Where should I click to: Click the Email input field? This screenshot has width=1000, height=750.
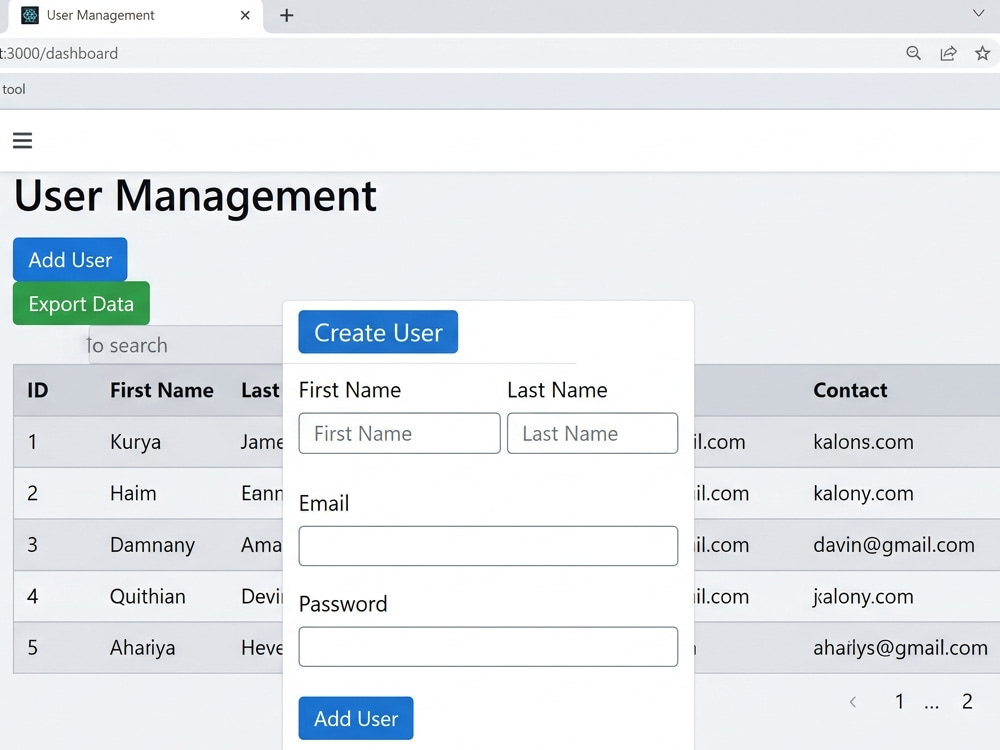(488, 546)
